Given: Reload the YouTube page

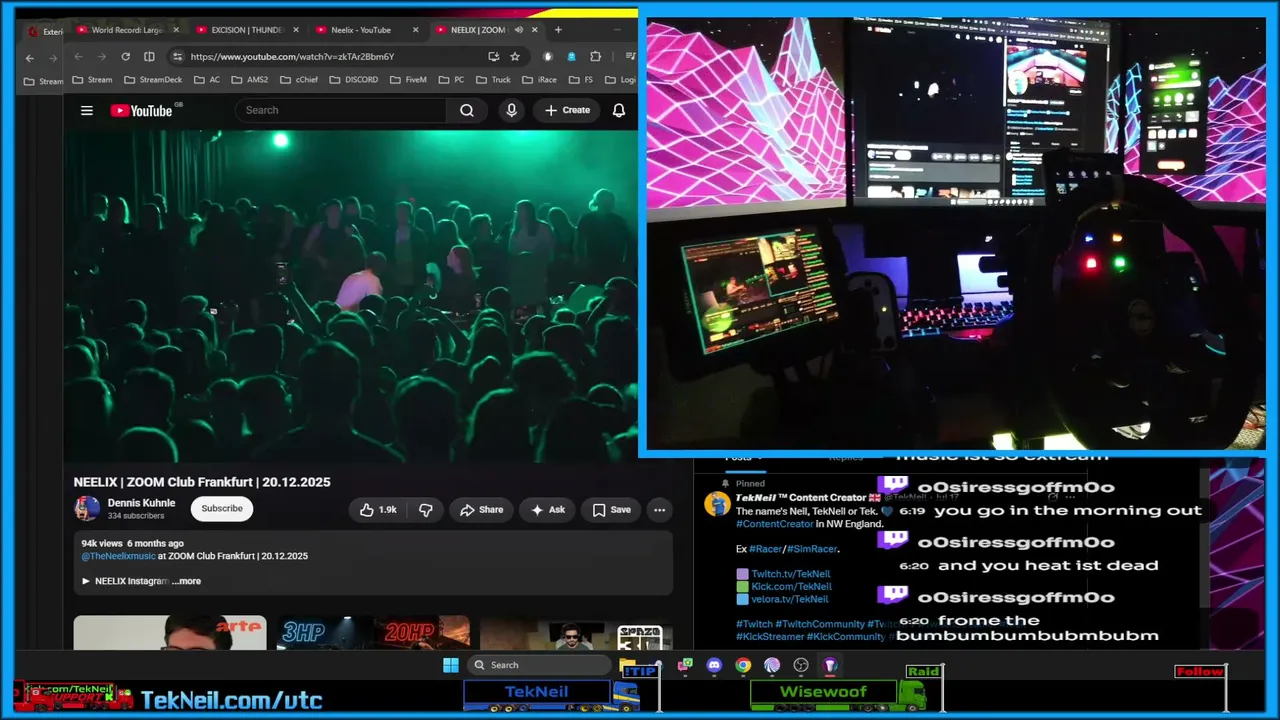Looking at the screenshot, I should 125,57.
